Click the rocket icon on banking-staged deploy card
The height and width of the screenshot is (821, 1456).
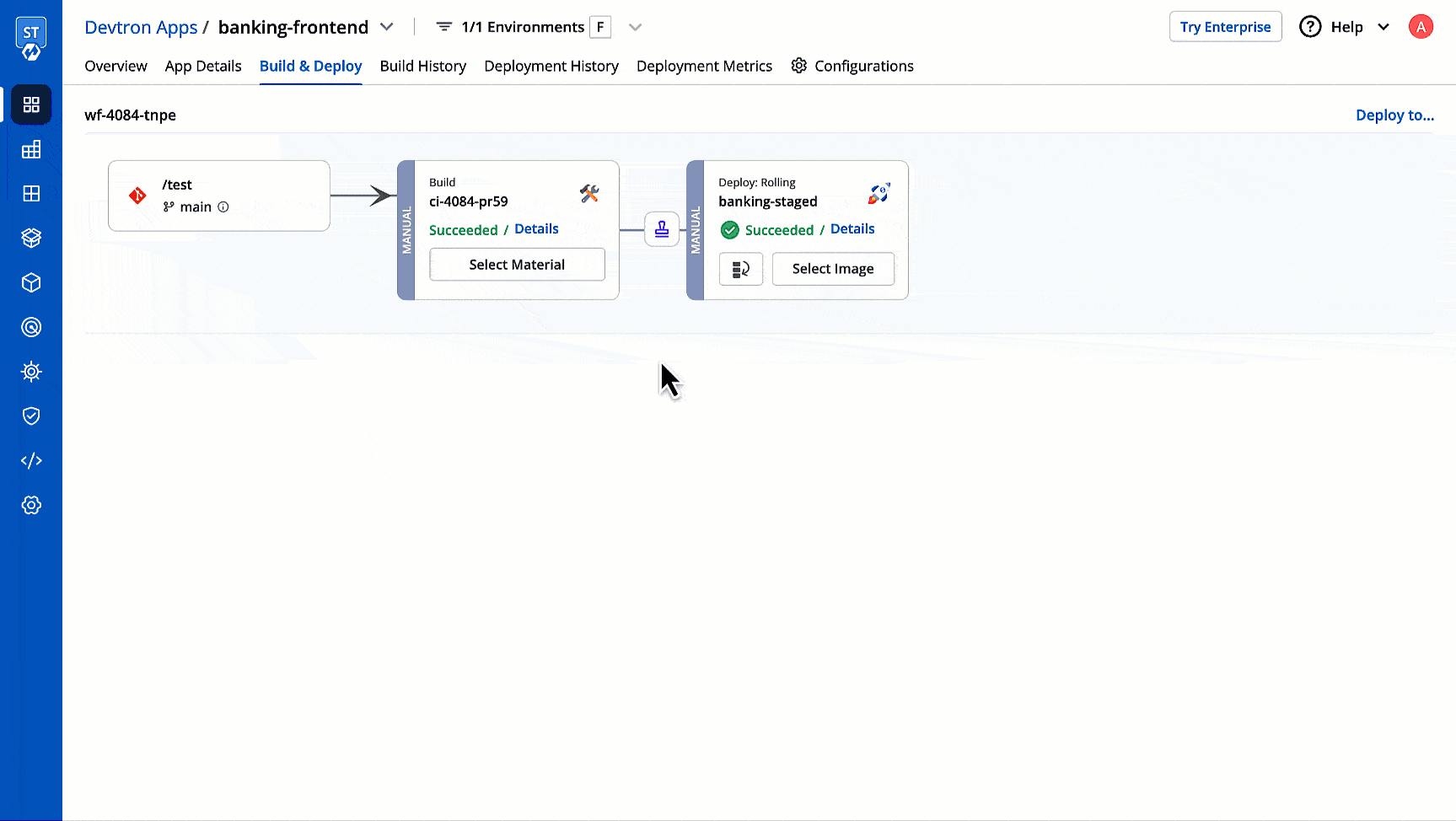point(878,192)
